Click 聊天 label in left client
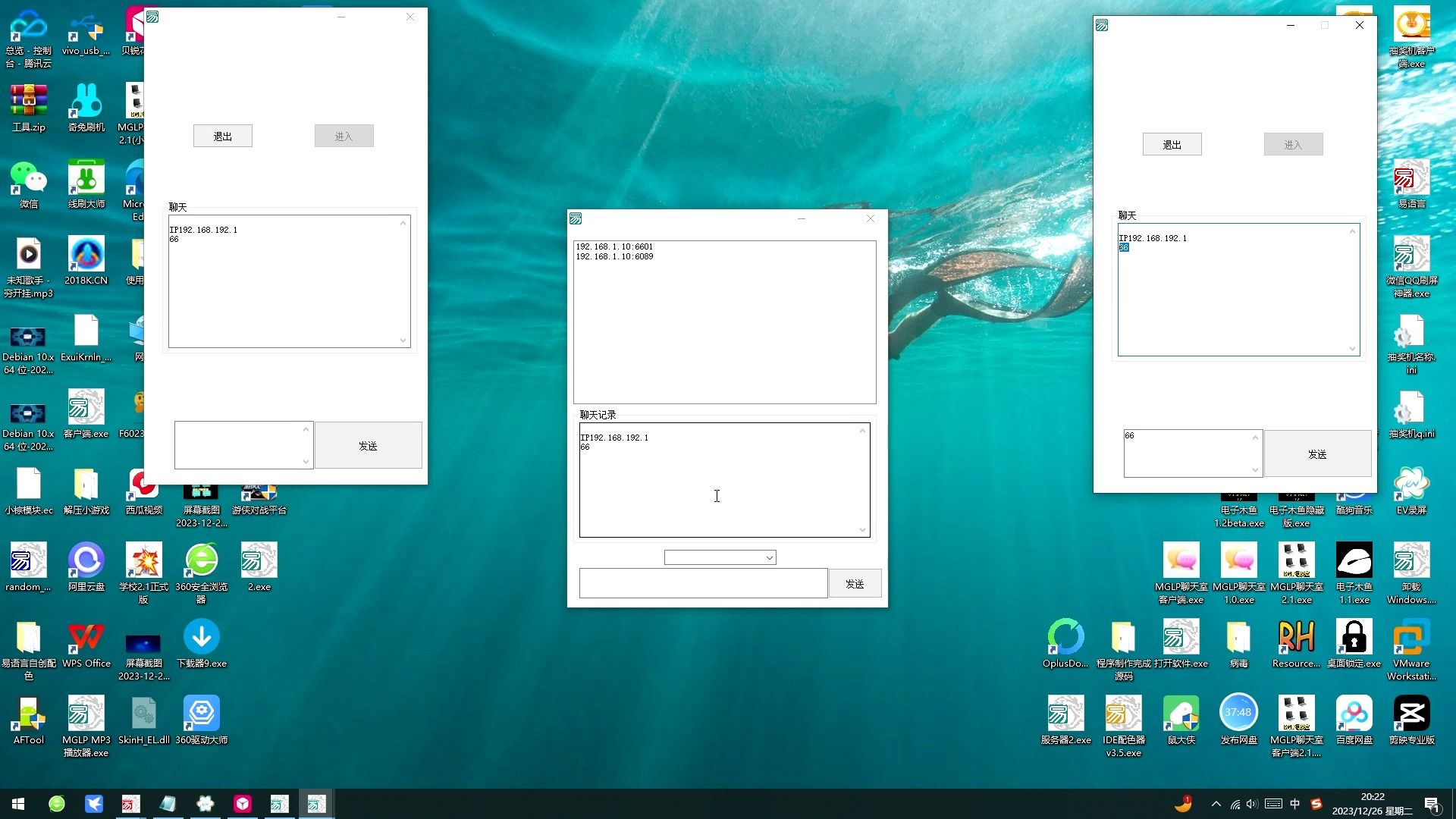1456x819 pixels. click(178, 206)
